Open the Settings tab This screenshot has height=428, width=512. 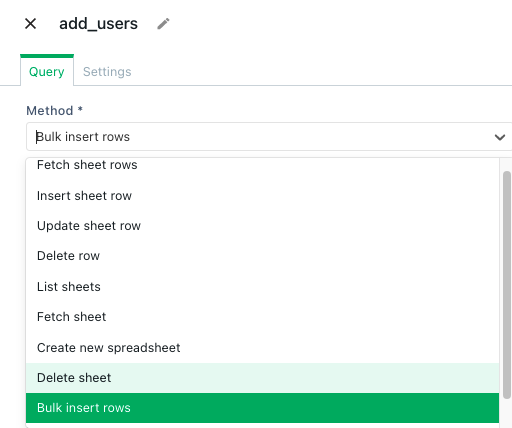coord(107,72)
